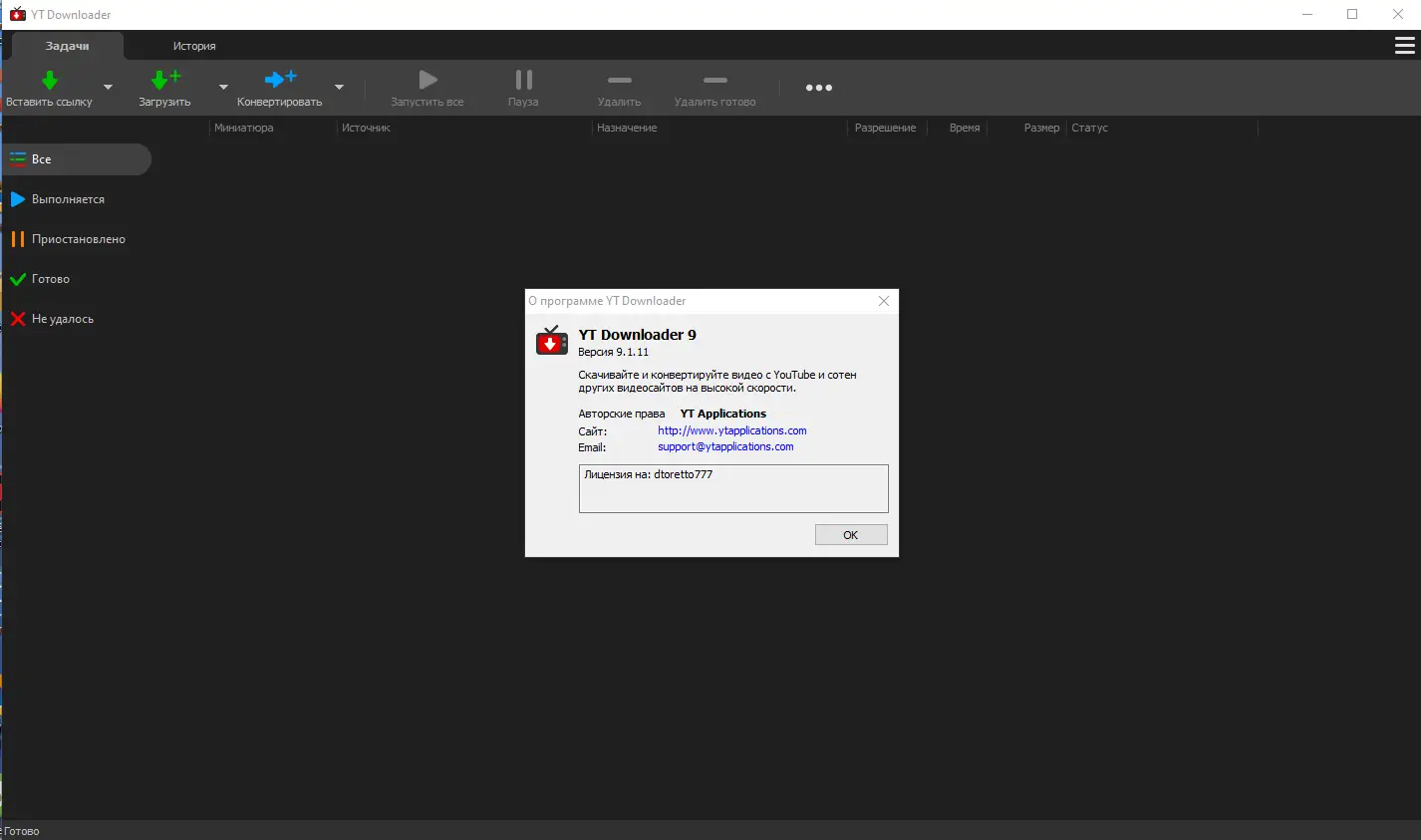Click the Загрузить download arrow icon

click(162, 79)
